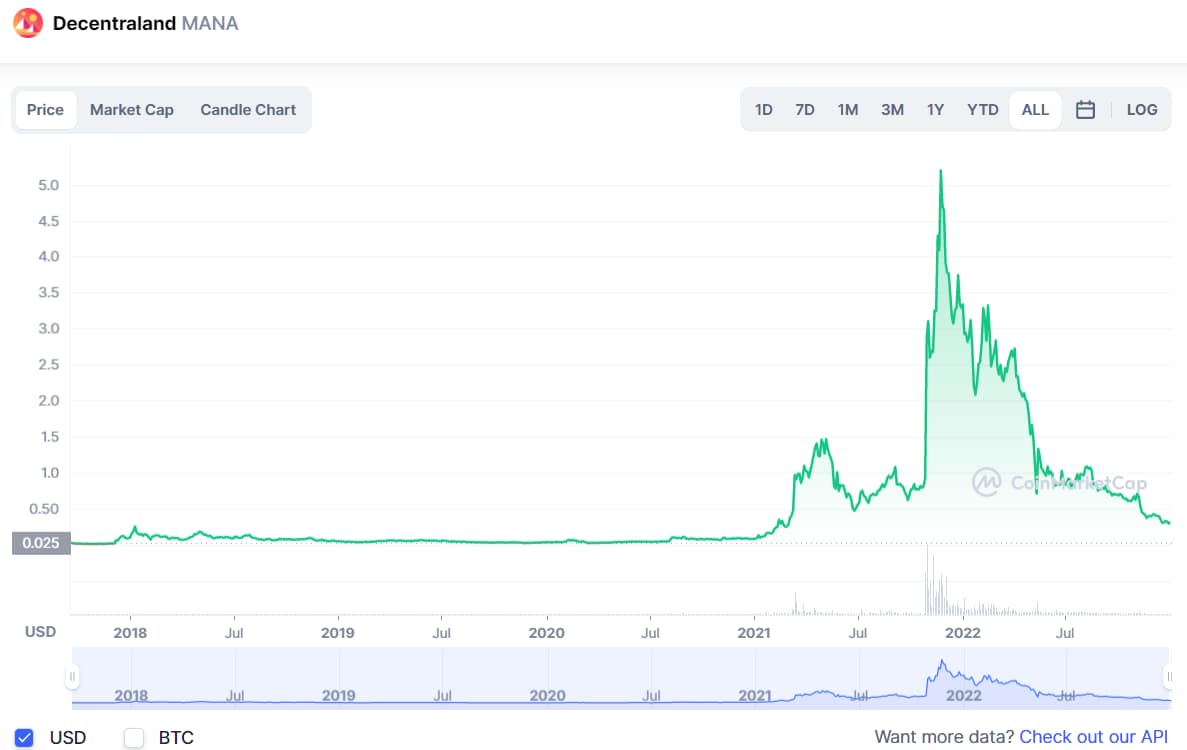
Task: Enable the BTC currency checkbox
Action: point(134,738)
